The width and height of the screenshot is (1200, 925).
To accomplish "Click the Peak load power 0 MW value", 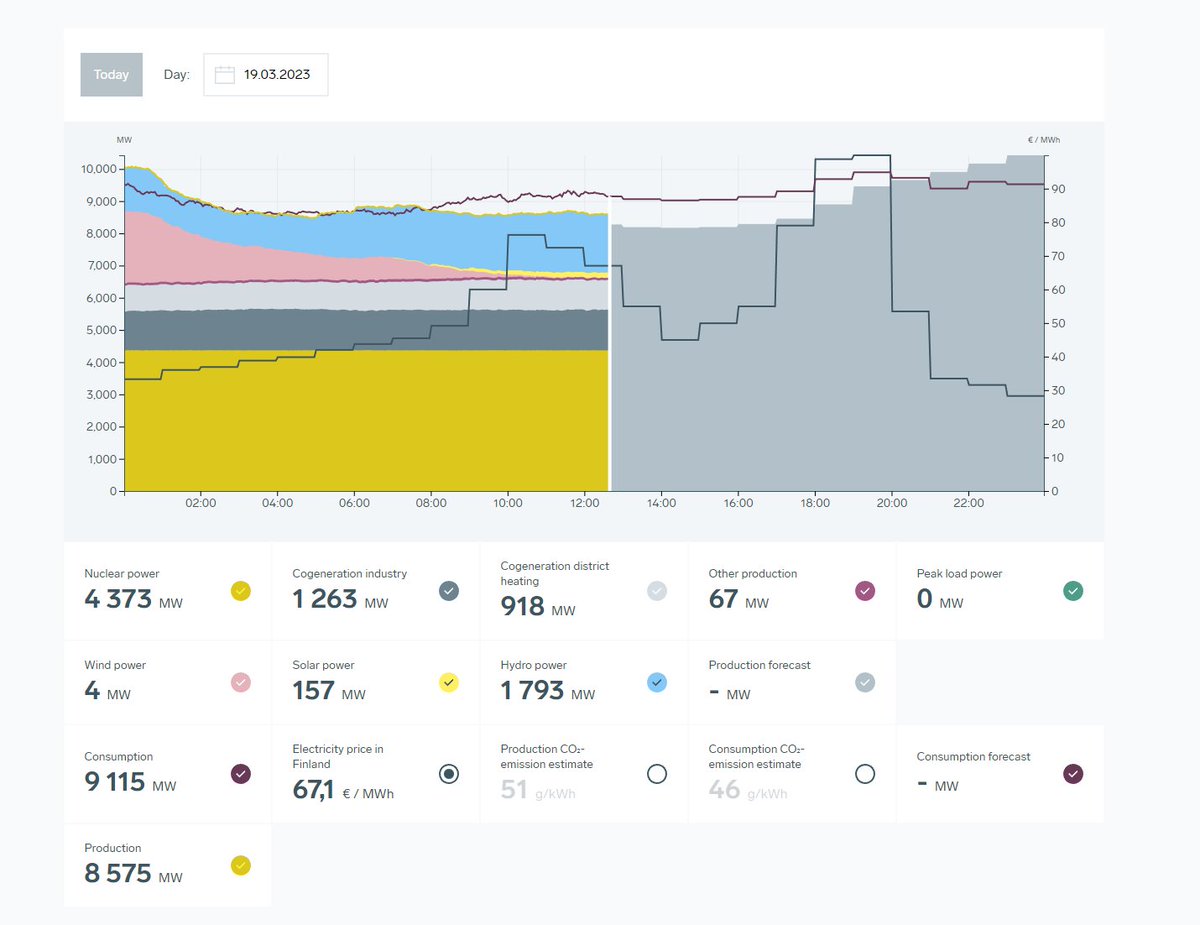I will pos(940,599).
